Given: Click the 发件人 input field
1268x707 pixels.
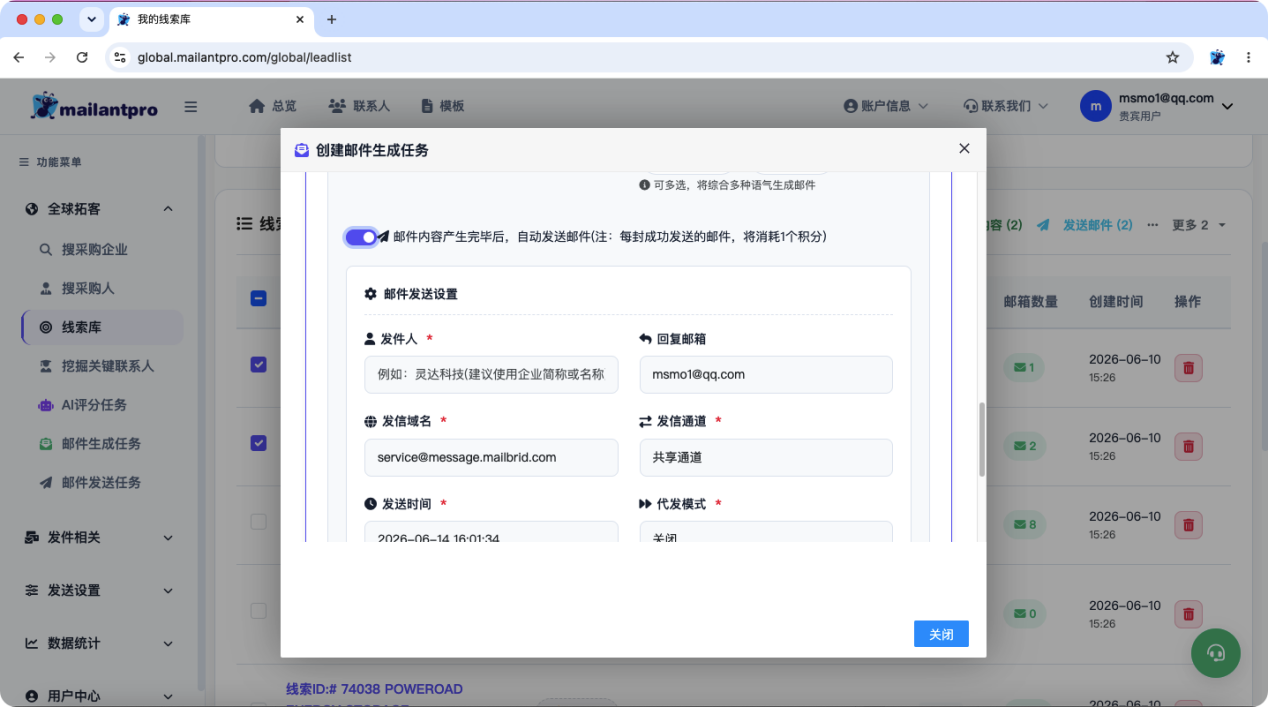Looking at the screenshot, I should pyautogui.click(x=491, y=375).
